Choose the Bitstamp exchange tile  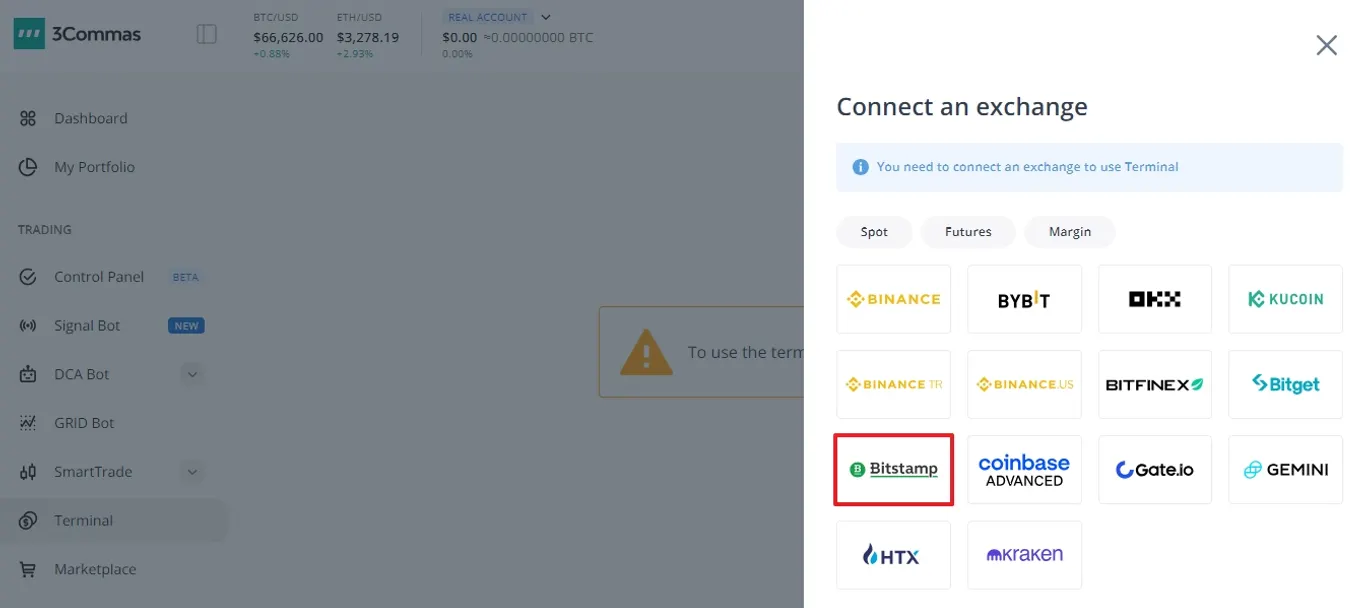coord(894,469)
